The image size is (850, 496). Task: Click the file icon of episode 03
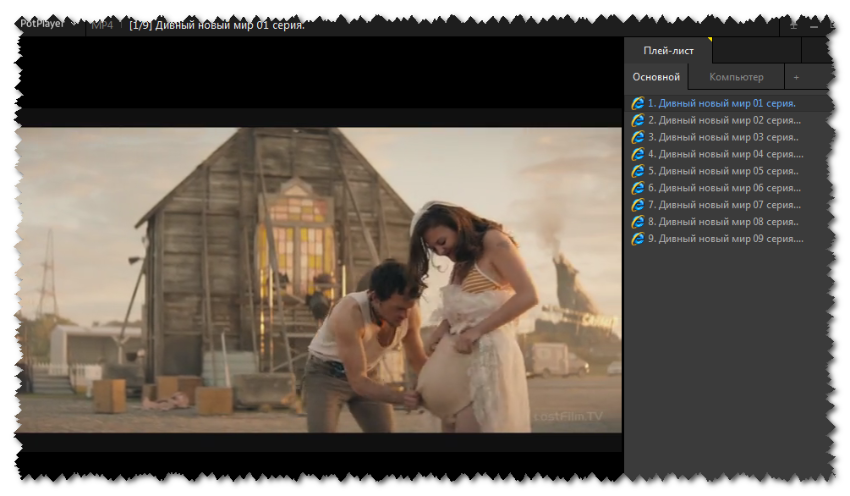pos(638,137)
